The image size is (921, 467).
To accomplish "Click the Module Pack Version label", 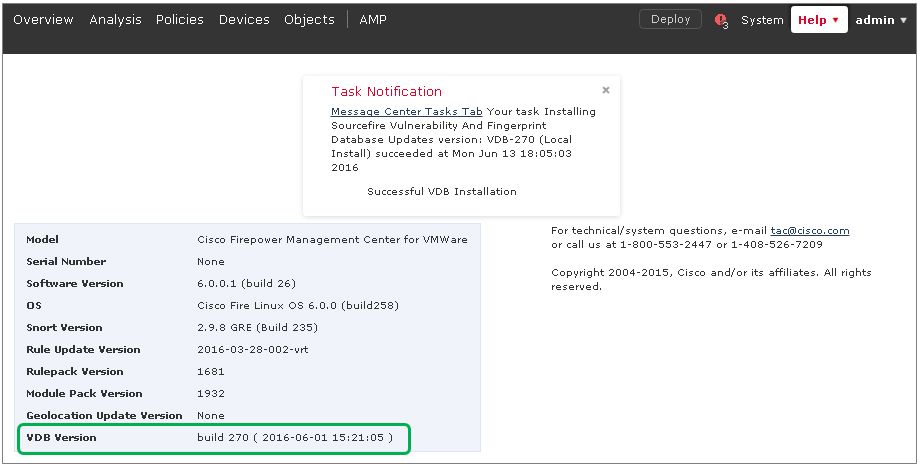I will point(85,394).
